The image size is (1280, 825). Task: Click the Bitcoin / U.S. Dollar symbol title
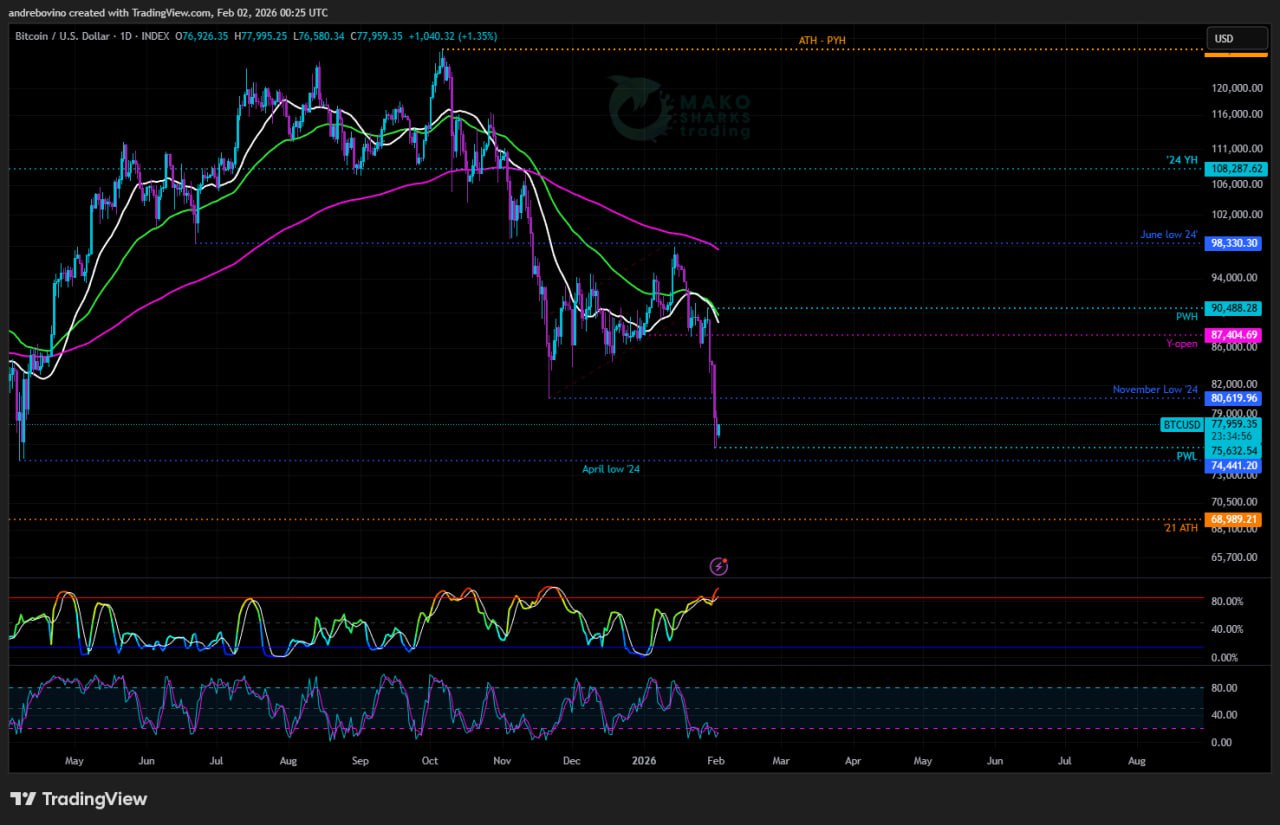pos(63,36)
